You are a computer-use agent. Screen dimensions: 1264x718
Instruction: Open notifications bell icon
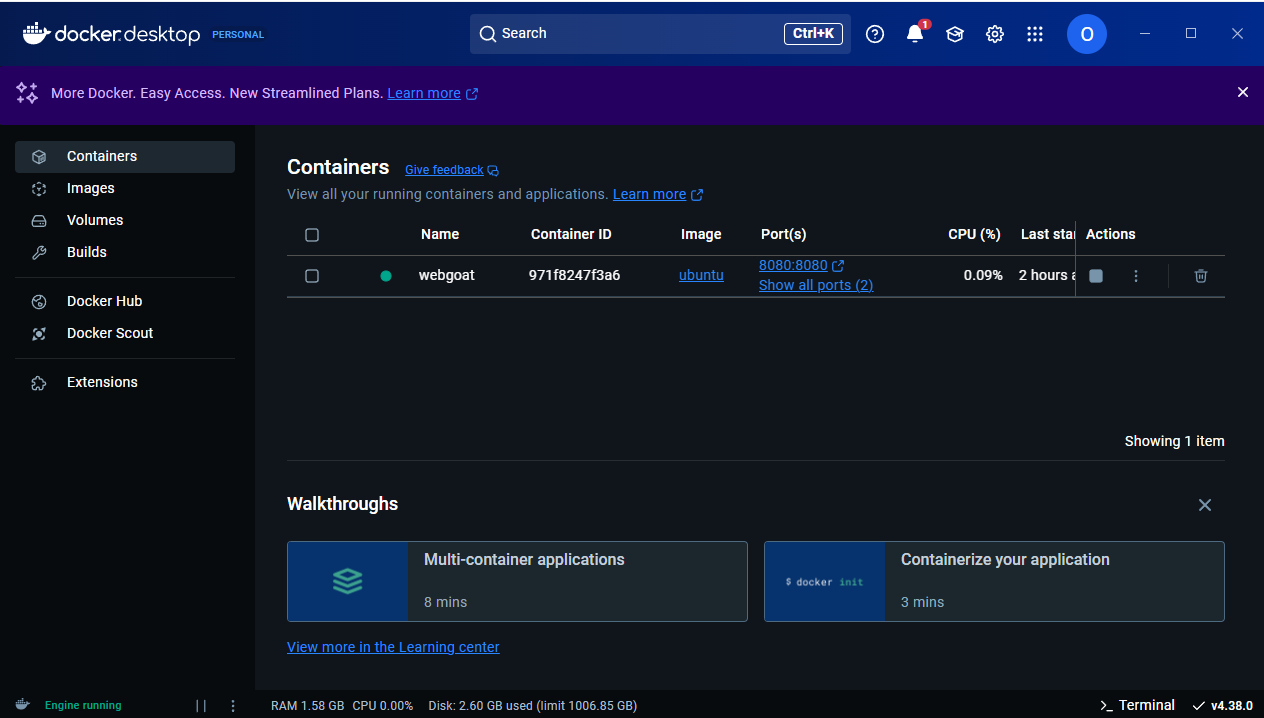tap(915, 34)
